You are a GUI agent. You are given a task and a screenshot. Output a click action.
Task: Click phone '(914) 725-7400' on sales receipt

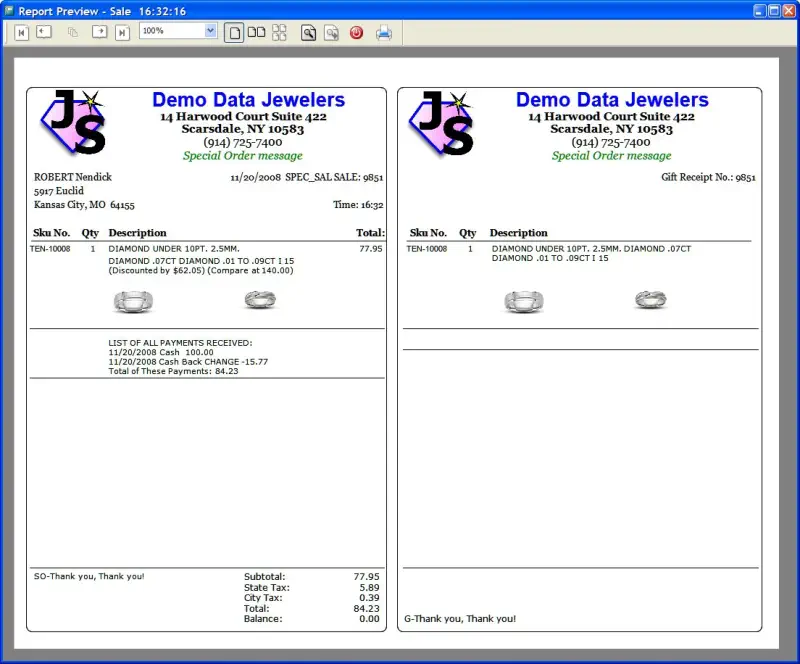243,142
